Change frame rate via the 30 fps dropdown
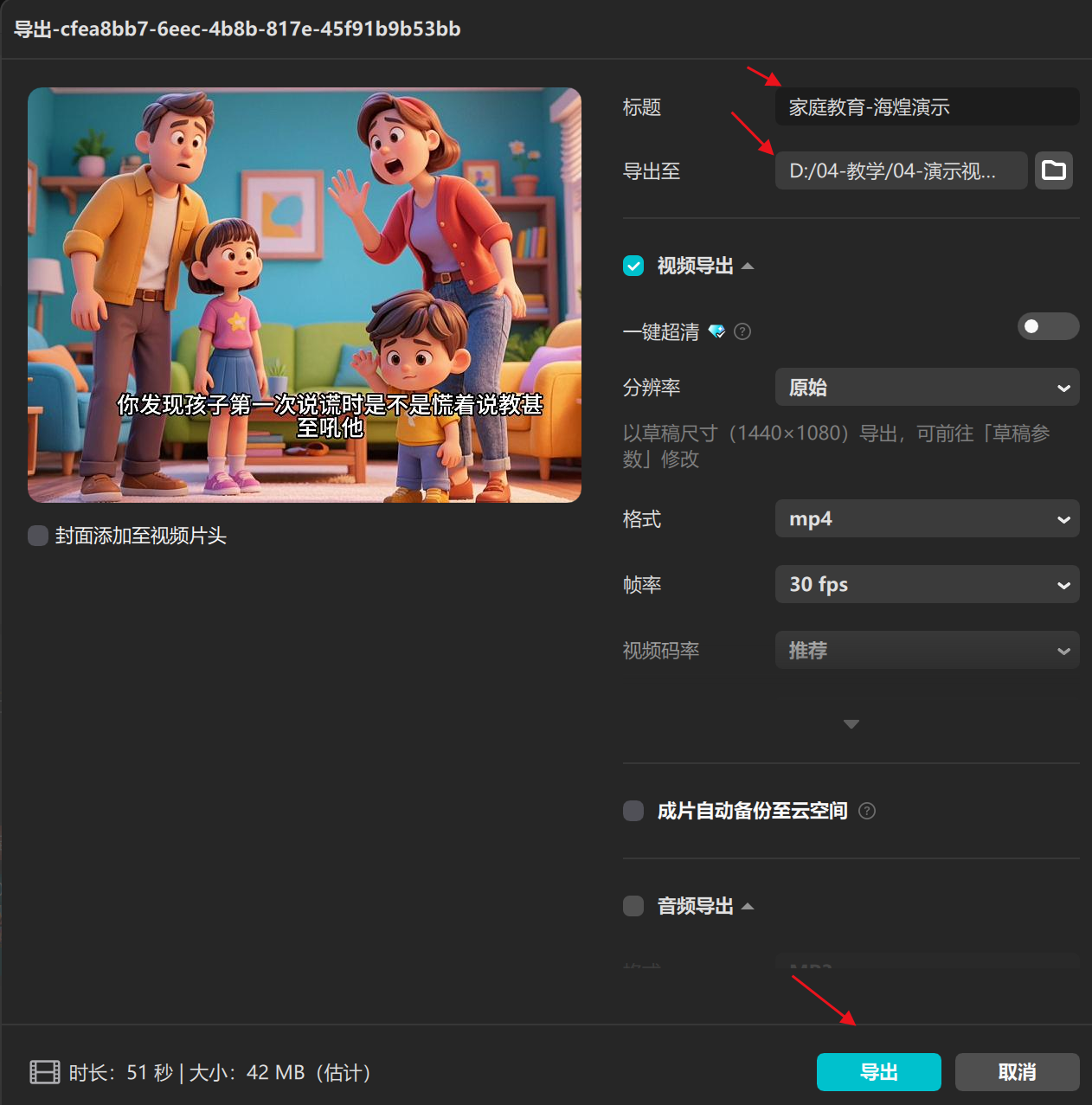Image resolution: width=1092 pixels, height=1105 pixels. coord(927,584)
